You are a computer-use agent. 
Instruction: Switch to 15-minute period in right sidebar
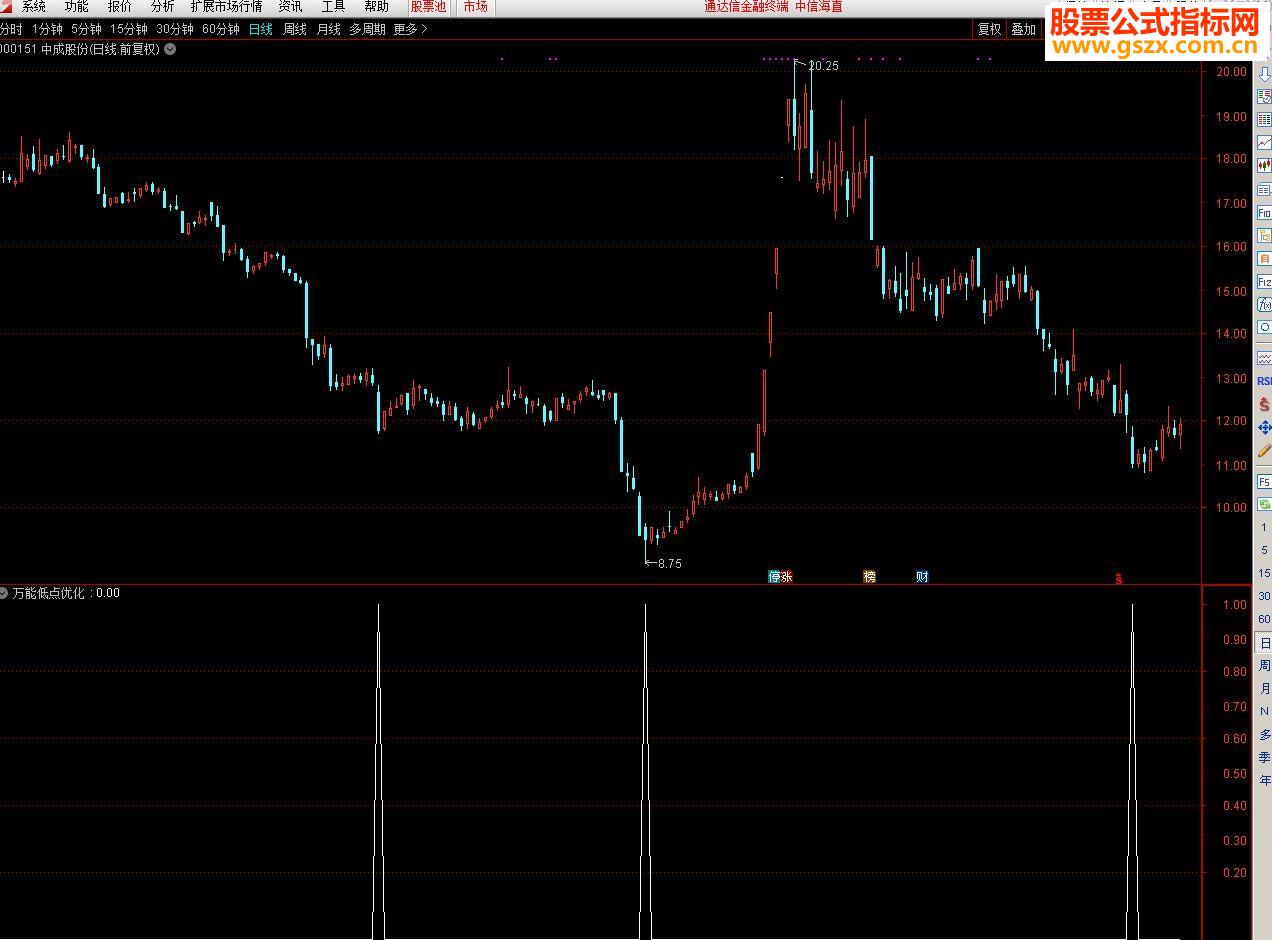coord(1264,573)
